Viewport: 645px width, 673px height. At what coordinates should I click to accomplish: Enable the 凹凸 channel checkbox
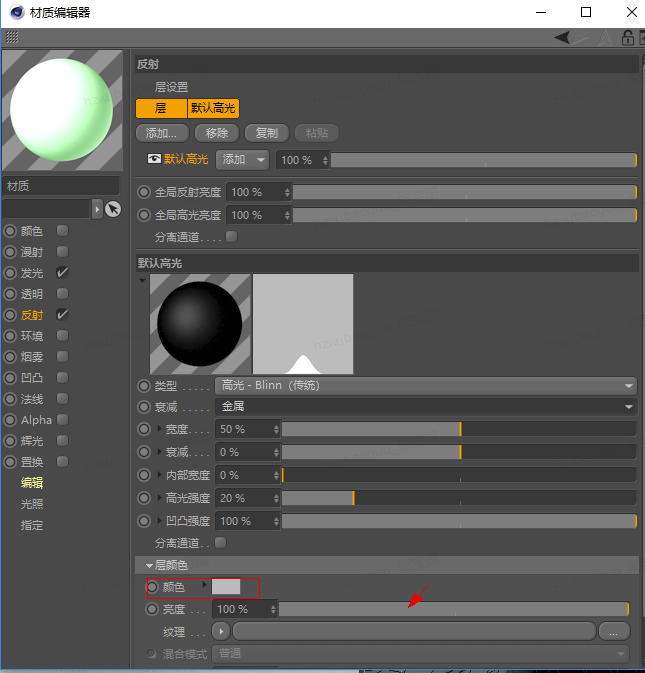(62, 378)
